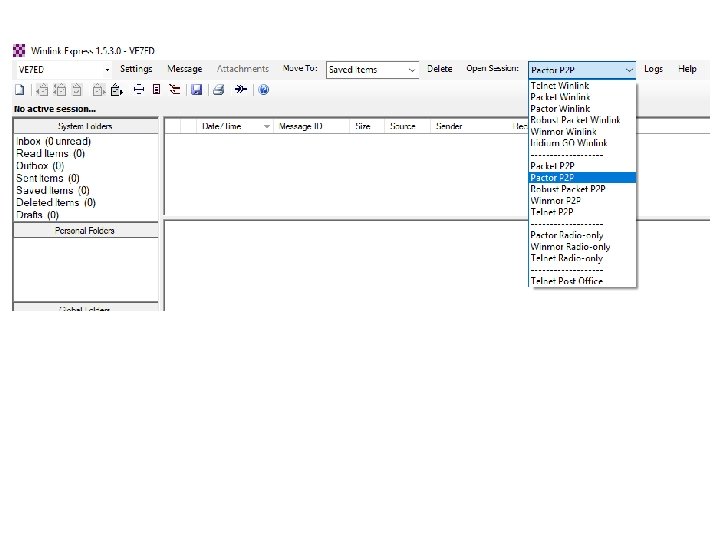
Task: Open the Read Items folder
Action: click(x=51, y=153)
